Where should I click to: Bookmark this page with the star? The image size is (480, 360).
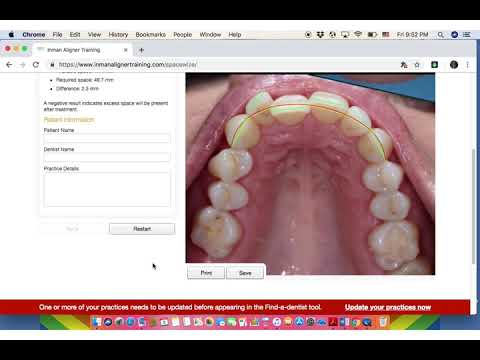tap(417, 65)
